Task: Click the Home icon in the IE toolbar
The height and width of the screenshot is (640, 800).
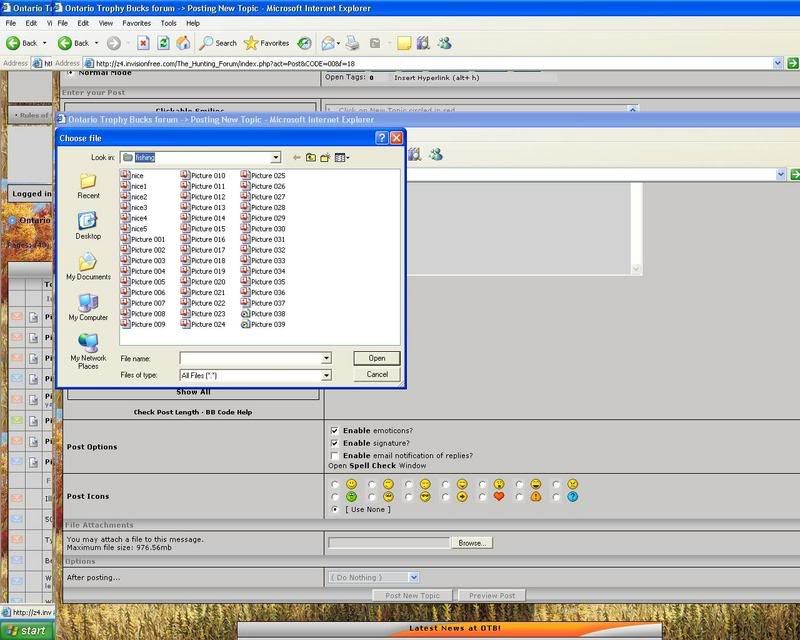Action: pos(183,43)
